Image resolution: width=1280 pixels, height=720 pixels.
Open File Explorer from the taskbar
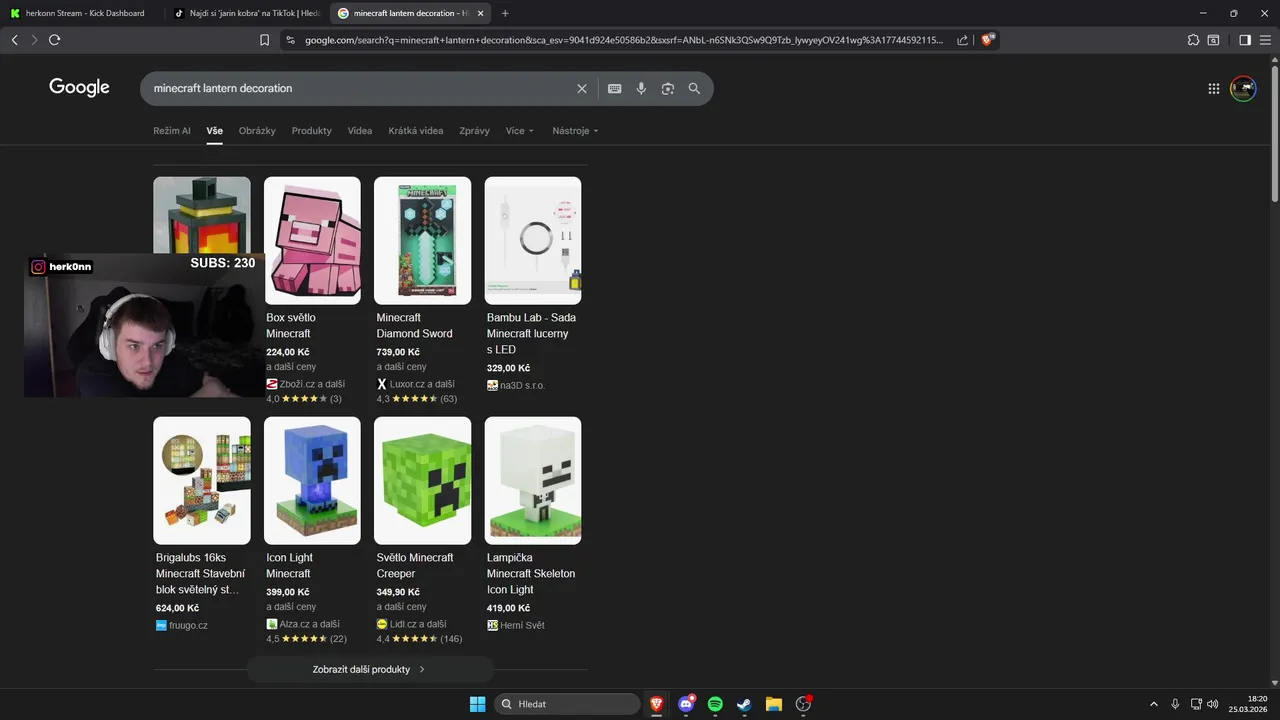coord(773,704)
